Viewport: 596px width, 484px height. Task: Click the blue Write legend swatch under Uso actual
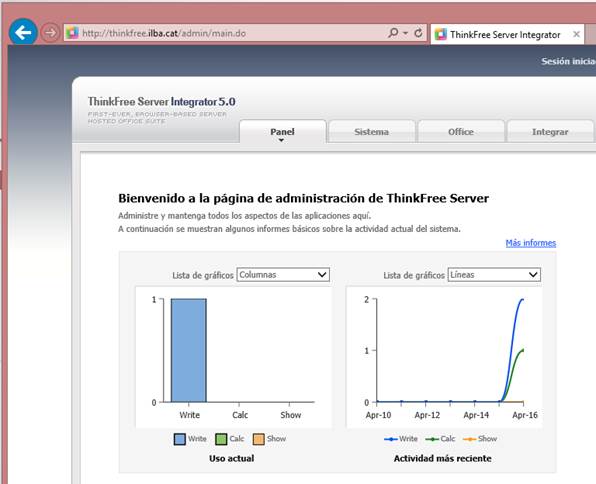[179, 439]
